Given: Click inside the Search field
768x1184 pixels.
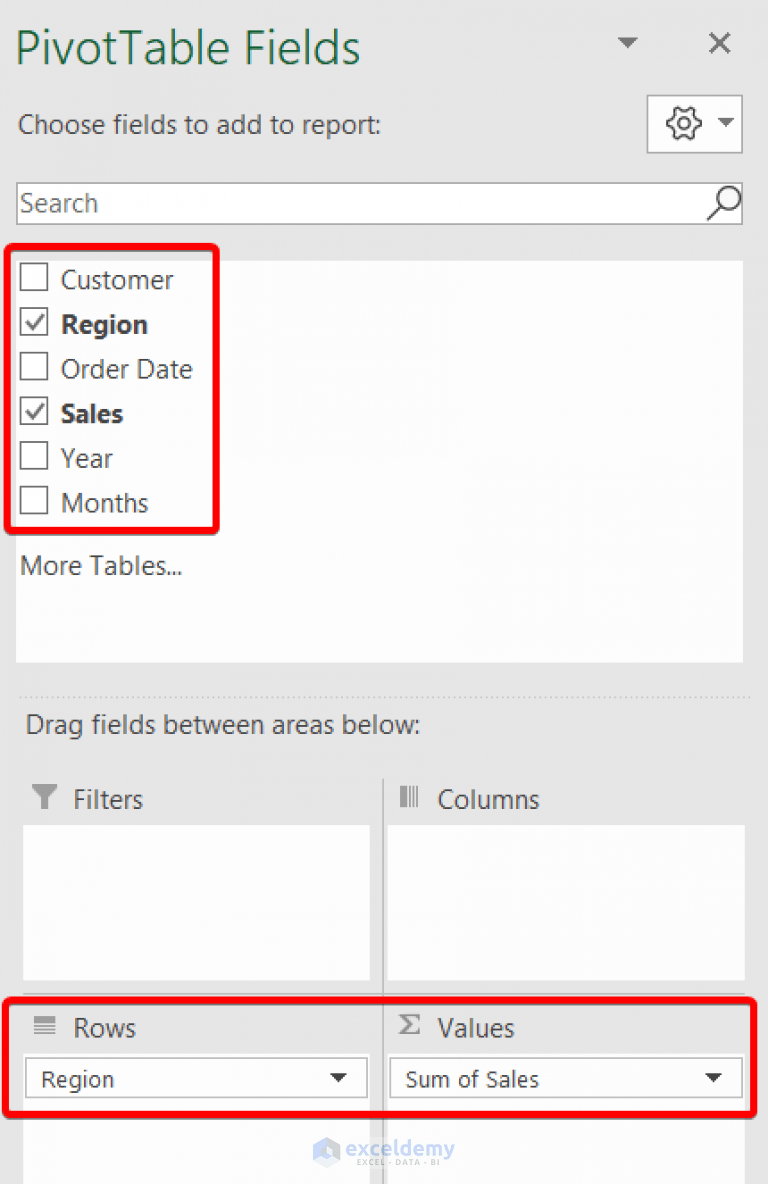Looking at the screenshot, I should coord(300,203).
